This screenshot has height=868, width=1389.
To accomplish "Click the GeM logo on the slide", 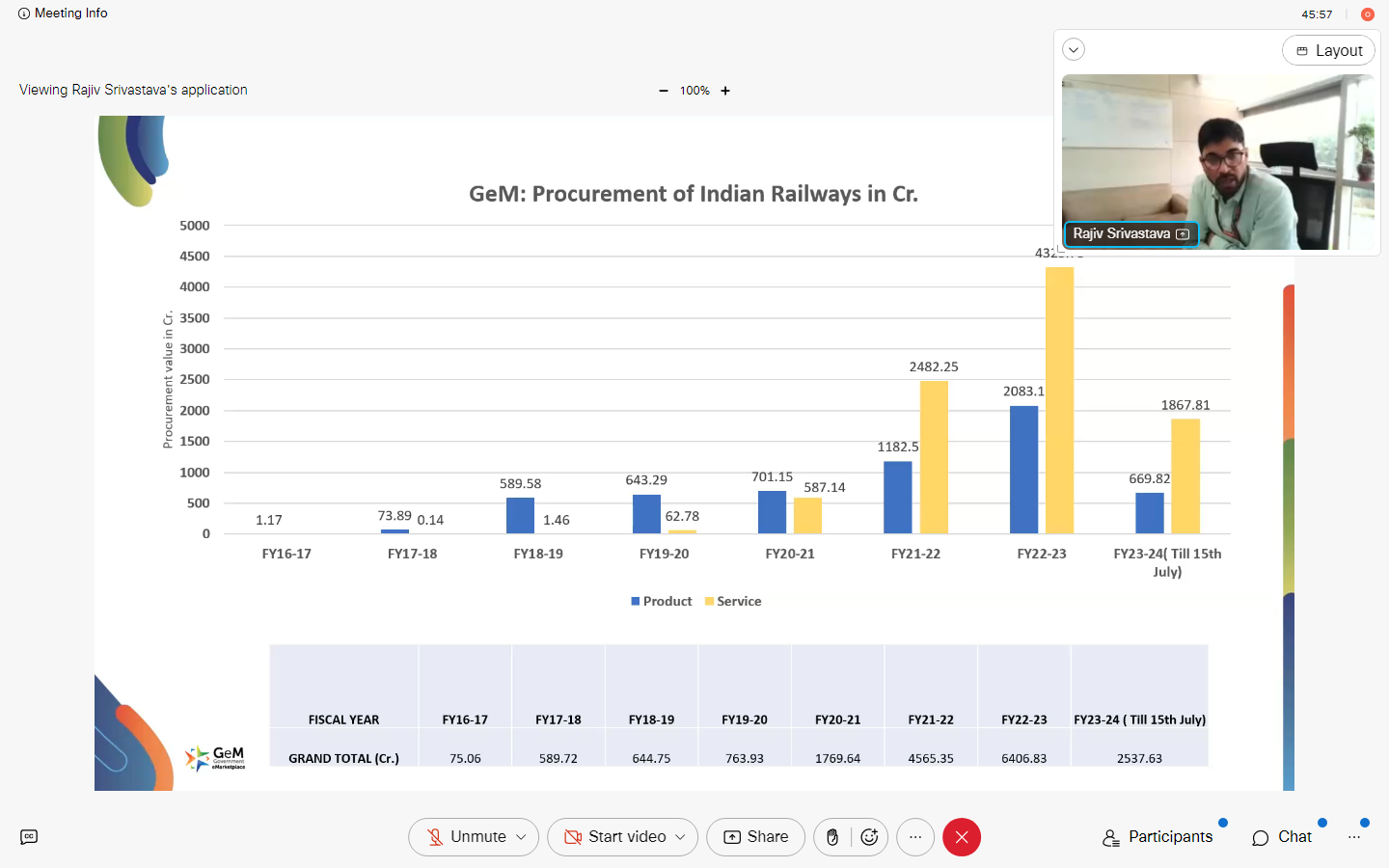I will click(216, 758).
